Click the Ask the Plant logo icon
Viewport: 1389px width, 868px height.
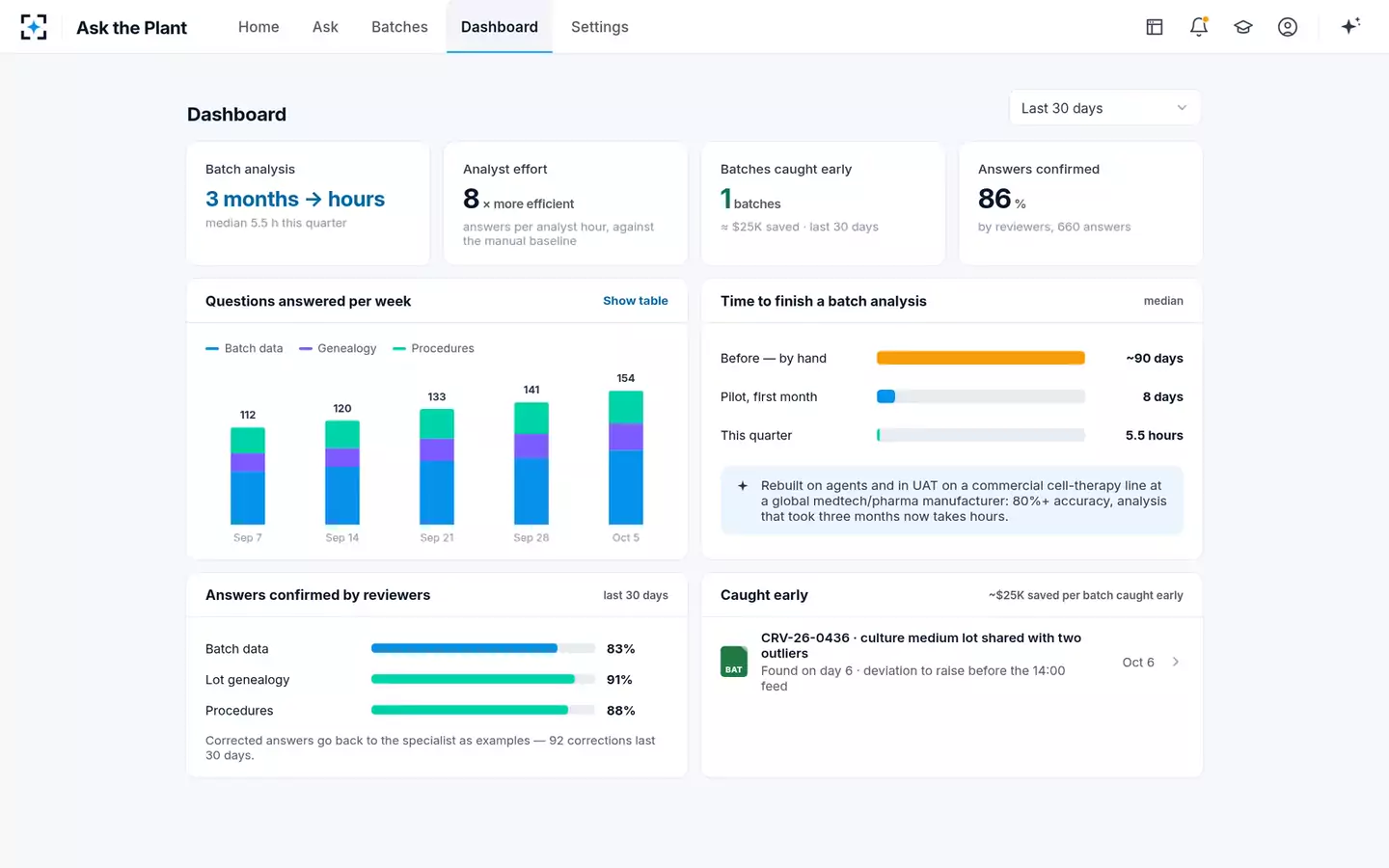pos(34,27)
